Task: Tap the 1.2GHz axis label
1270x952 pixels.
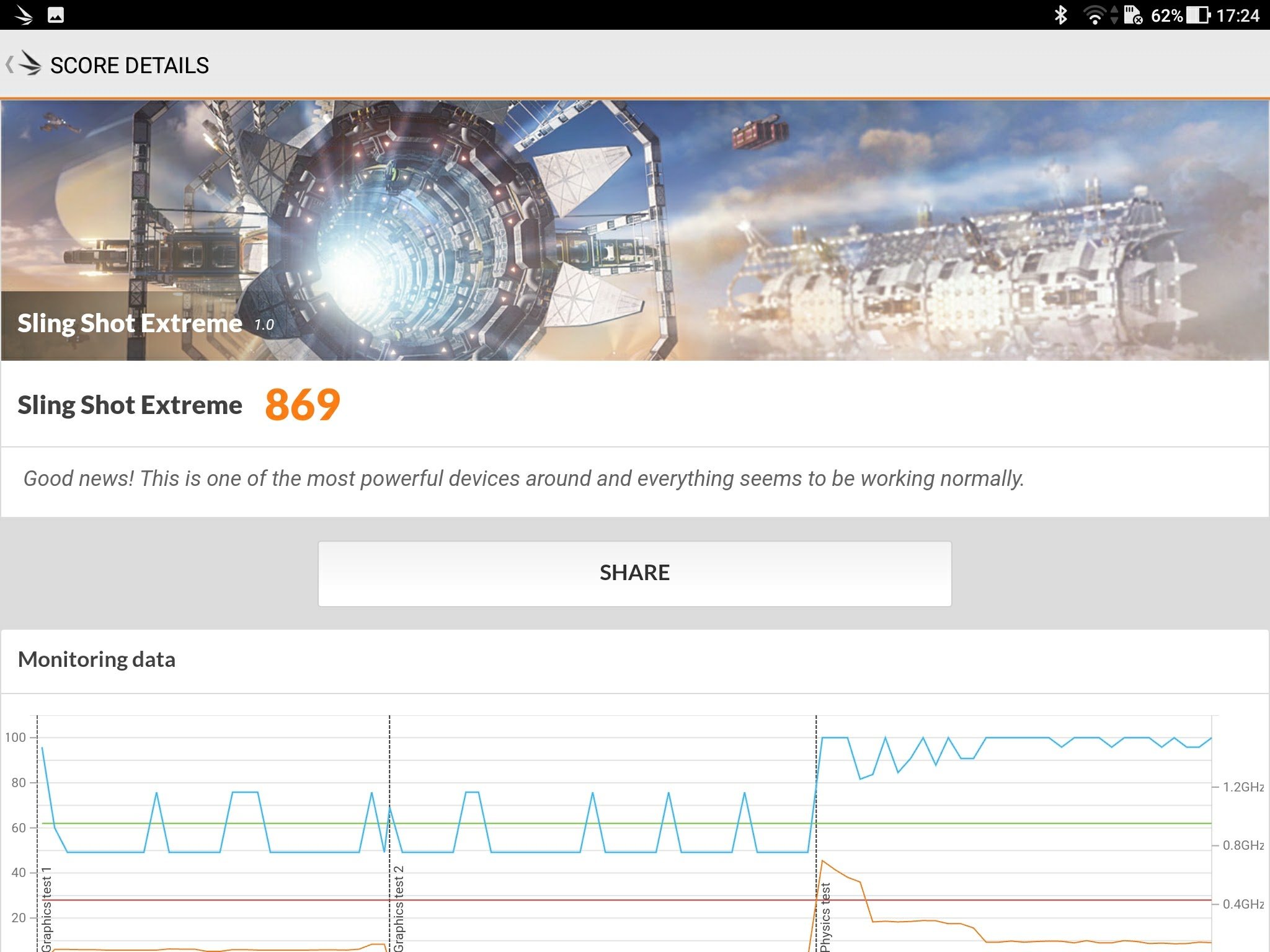Action: click(1243, 787)
